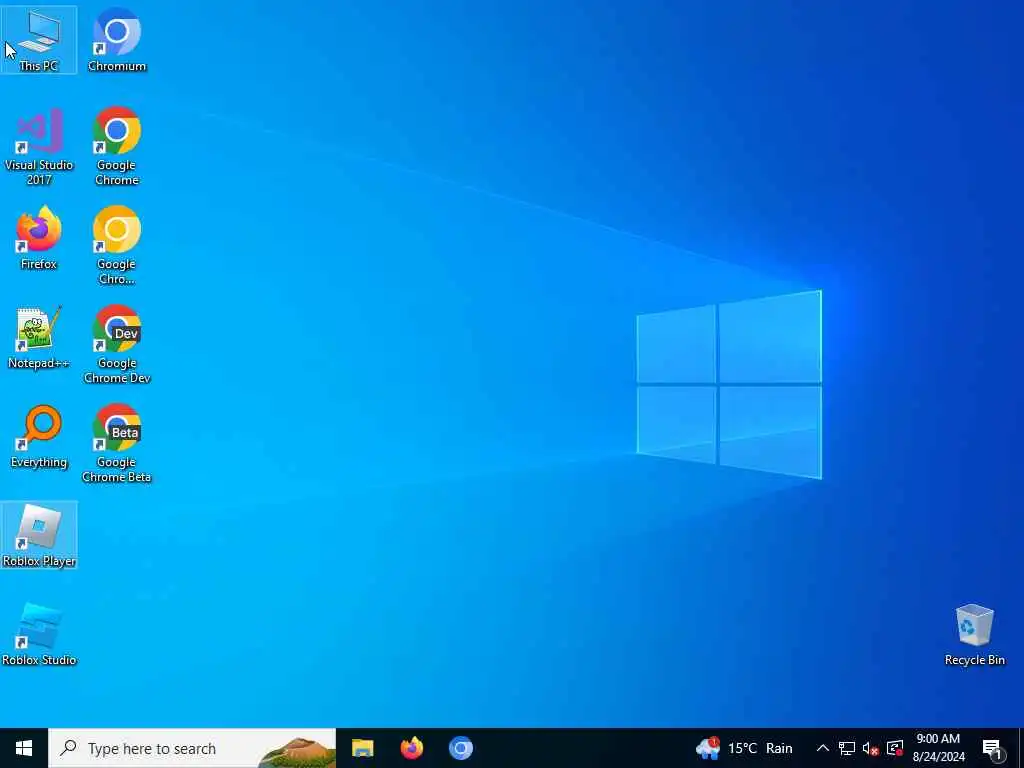Click the taskbar search box
Viewport: 1024px width, 768px height.
point(192,748)
